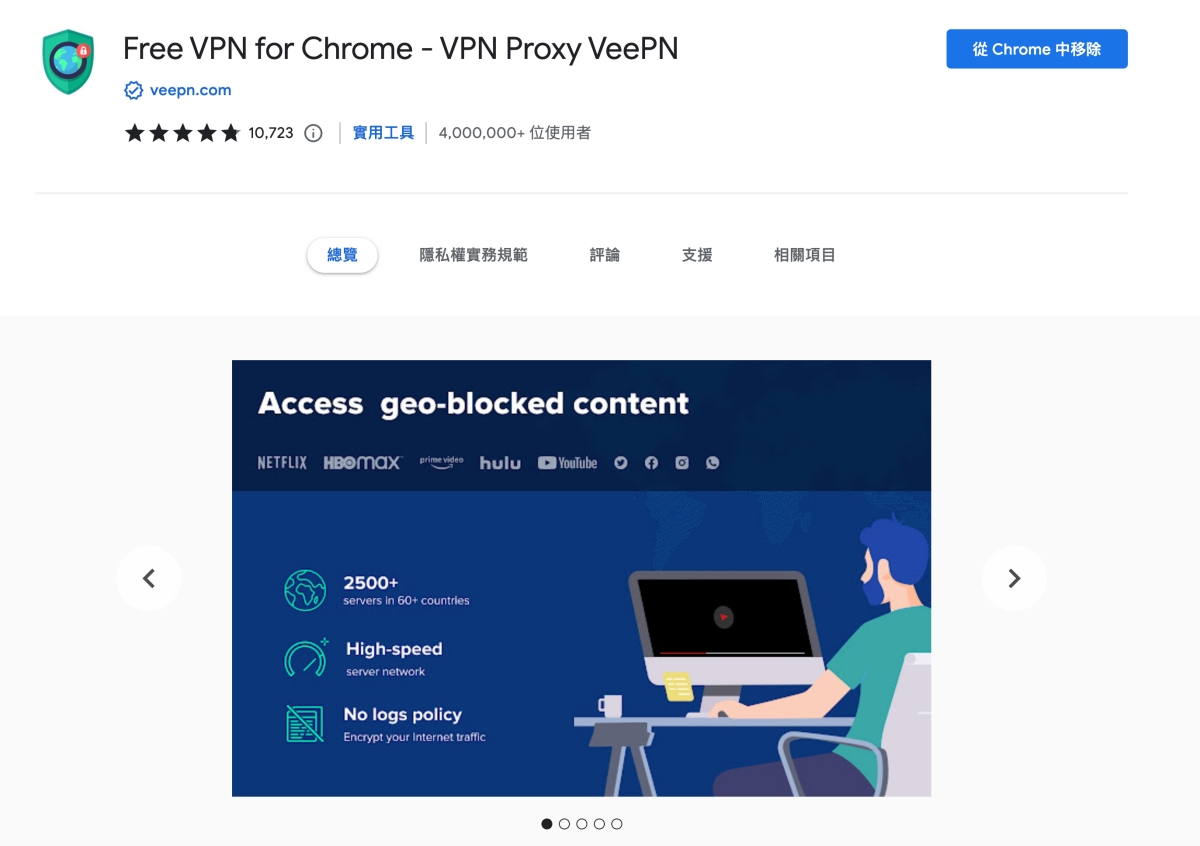This screenshot has height=846, width=1200.
Task: View the 相關項目 tab
Action: (x=804, y=255)
